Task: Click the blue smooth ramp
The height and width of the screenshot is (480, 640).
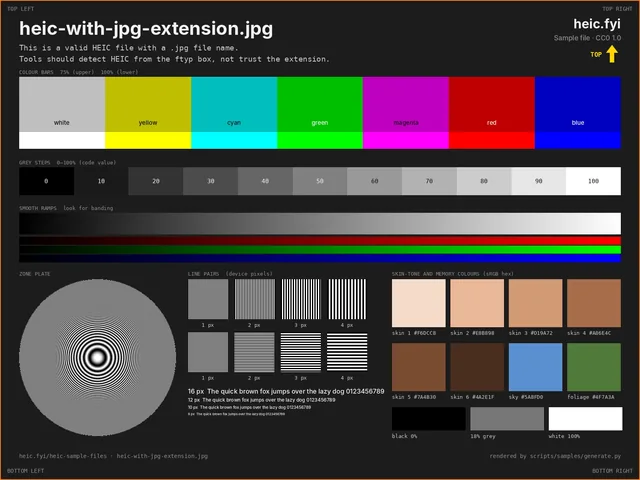Action: 320,258
